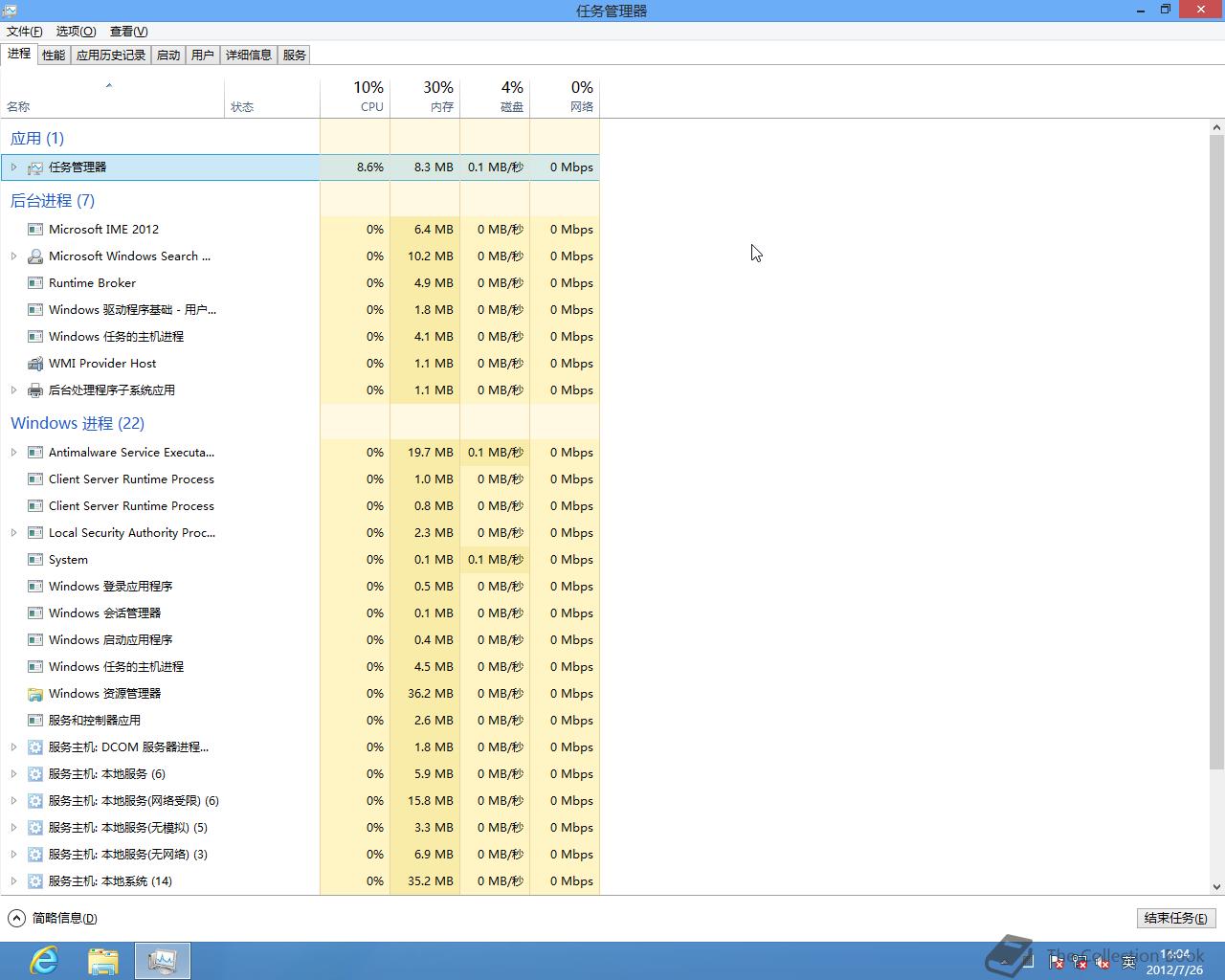Expand the 后台处理程序子系统应用 row

[13, 390]
